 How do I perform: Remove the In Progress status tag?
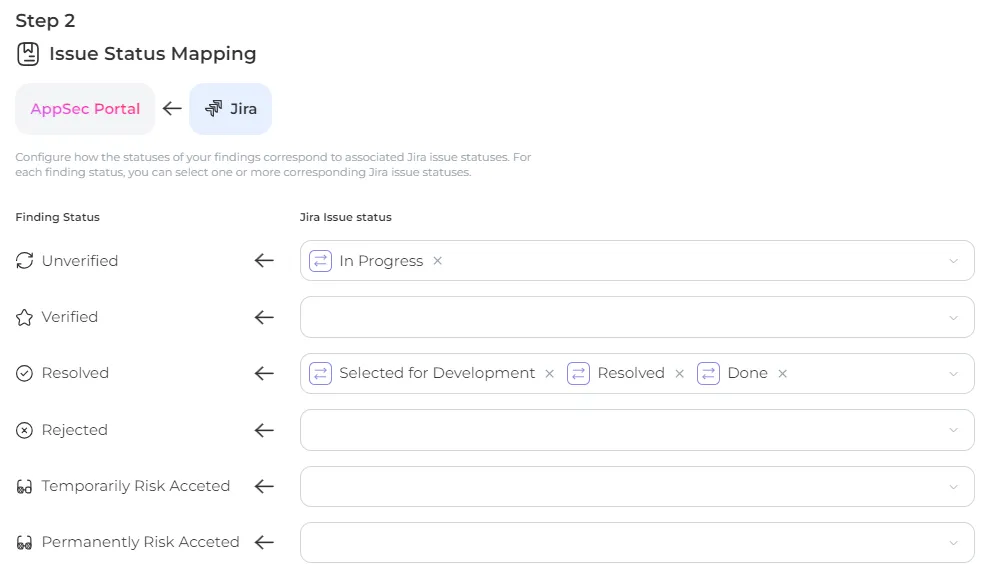437,261
